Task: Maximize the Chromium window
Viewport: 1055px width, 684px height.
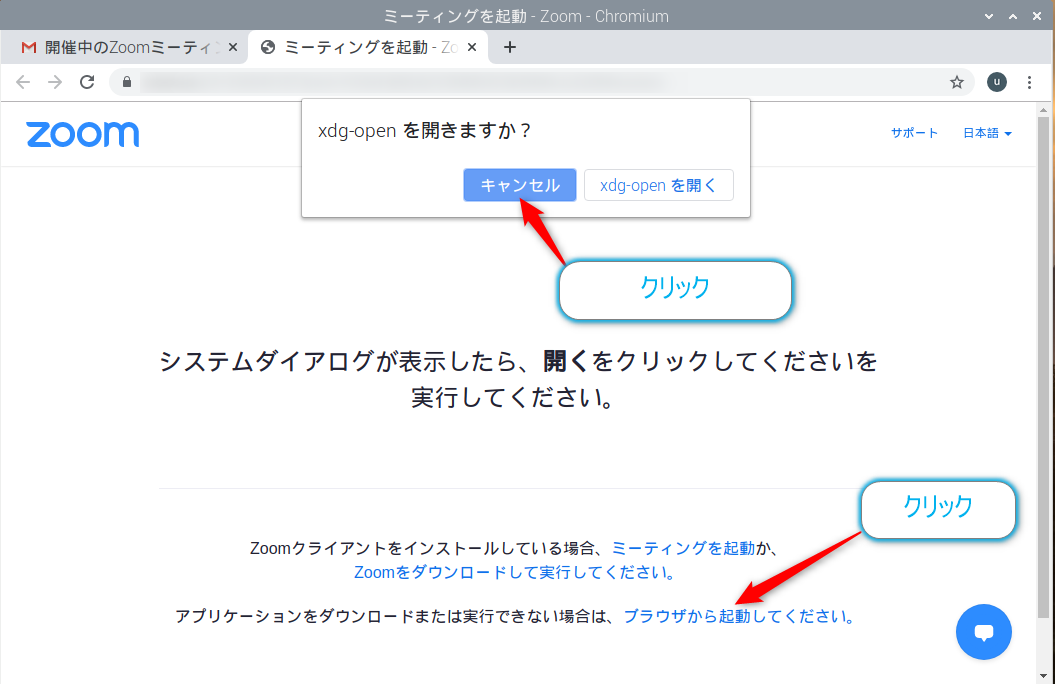Action: [1013, 16]
